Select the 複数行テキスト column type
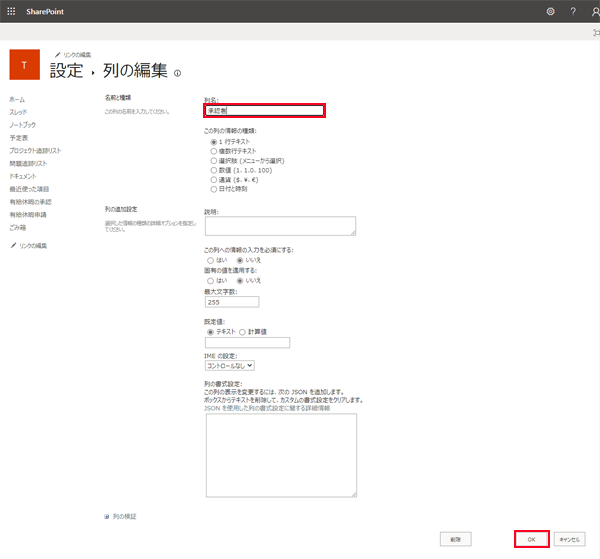Screen dimensions: 600x559 point(214,151)
